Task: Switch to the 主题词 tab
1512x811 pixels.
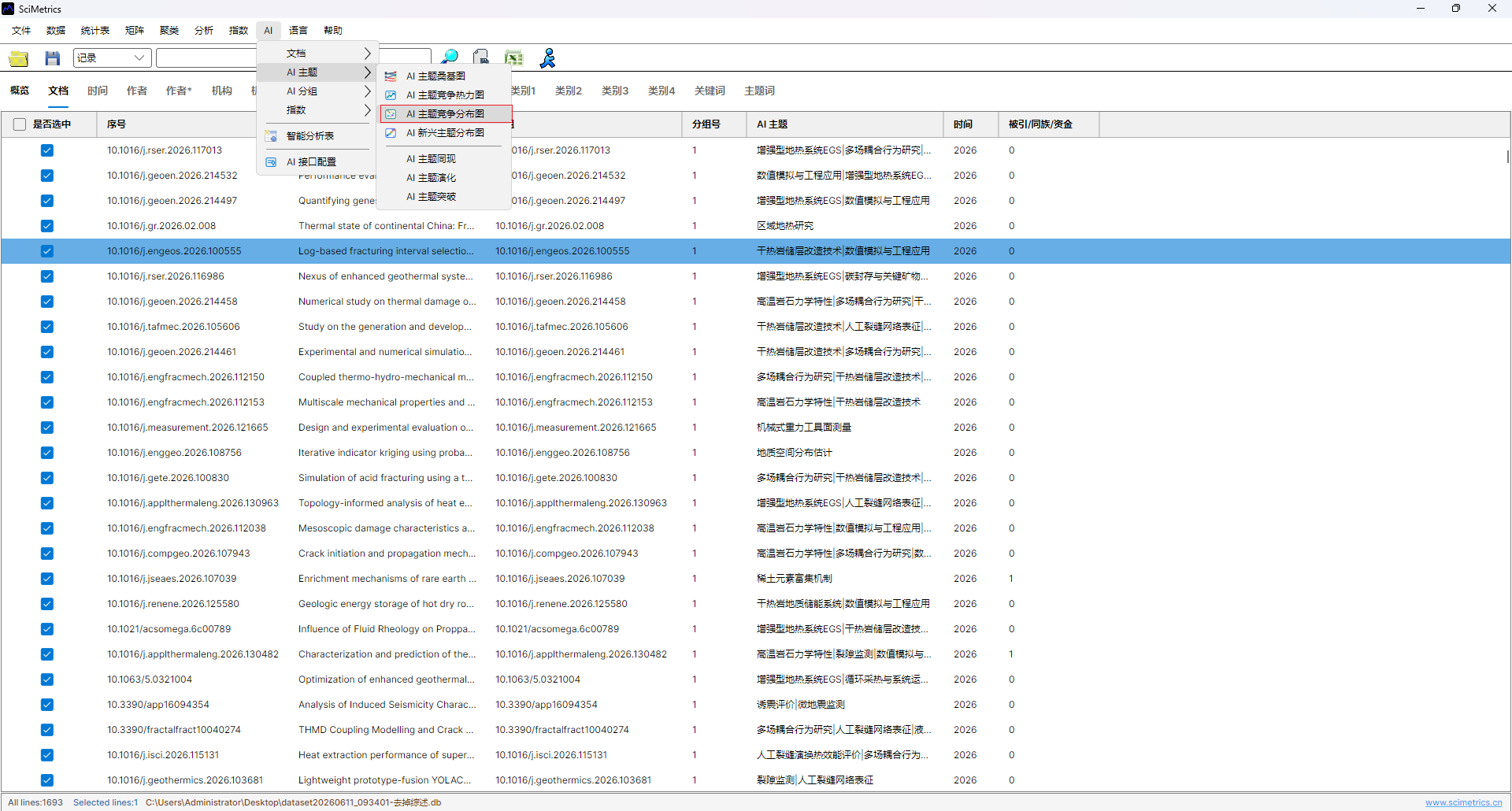Action: pyautogui.click(x=759, y=91)
